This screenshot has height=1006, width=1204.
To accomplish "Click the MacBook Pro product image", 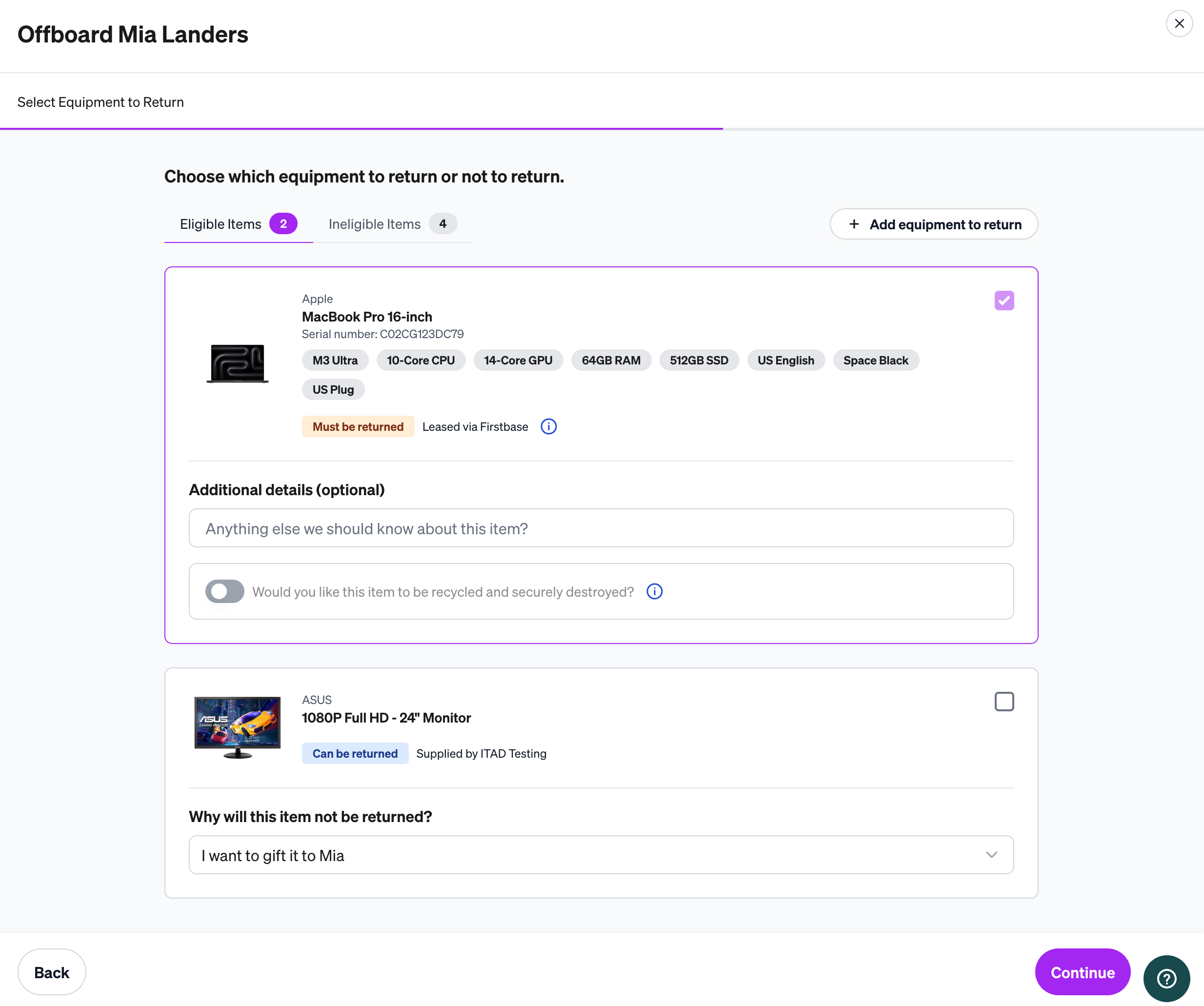I will coord(238,363).
